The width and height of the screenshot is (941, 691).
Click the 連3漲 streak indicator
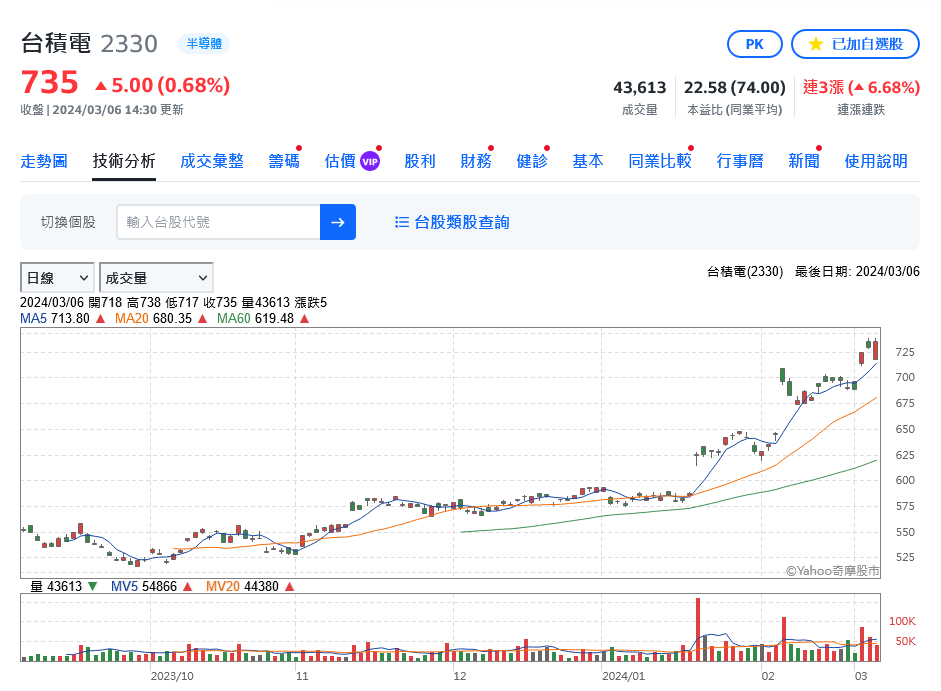click(861, 88)
